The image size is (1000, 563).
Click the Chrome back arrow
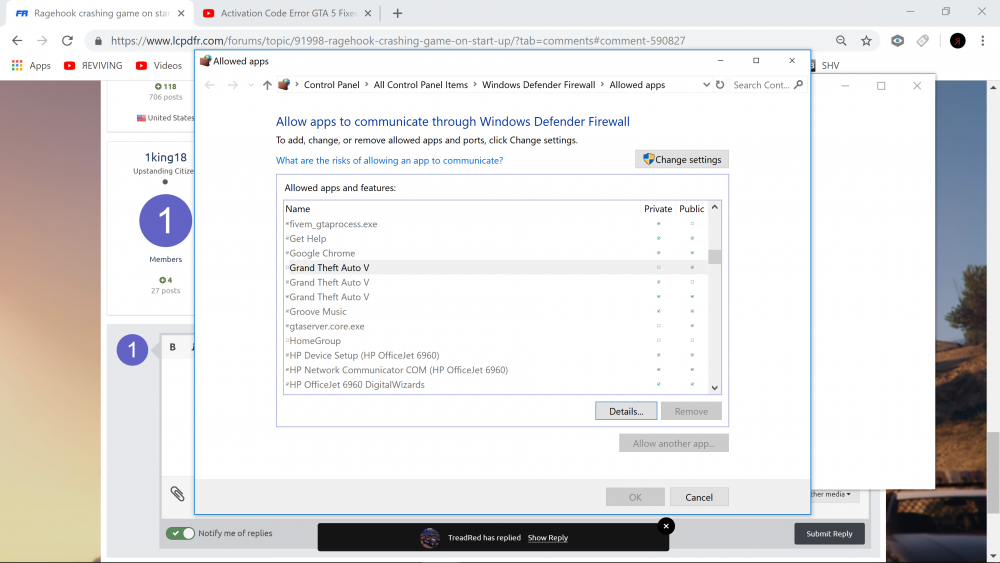pyautogui.click(x=17, y=41)
